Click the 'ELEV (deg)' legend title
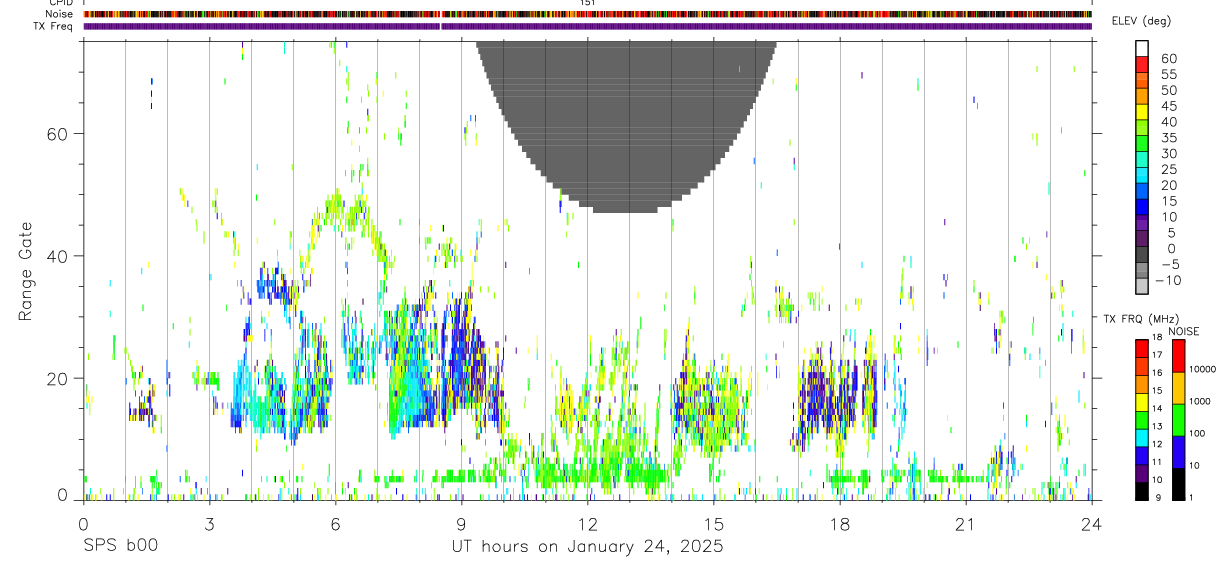The image size is (1228, 567). pyautogui.click(x=1141, y=21)
